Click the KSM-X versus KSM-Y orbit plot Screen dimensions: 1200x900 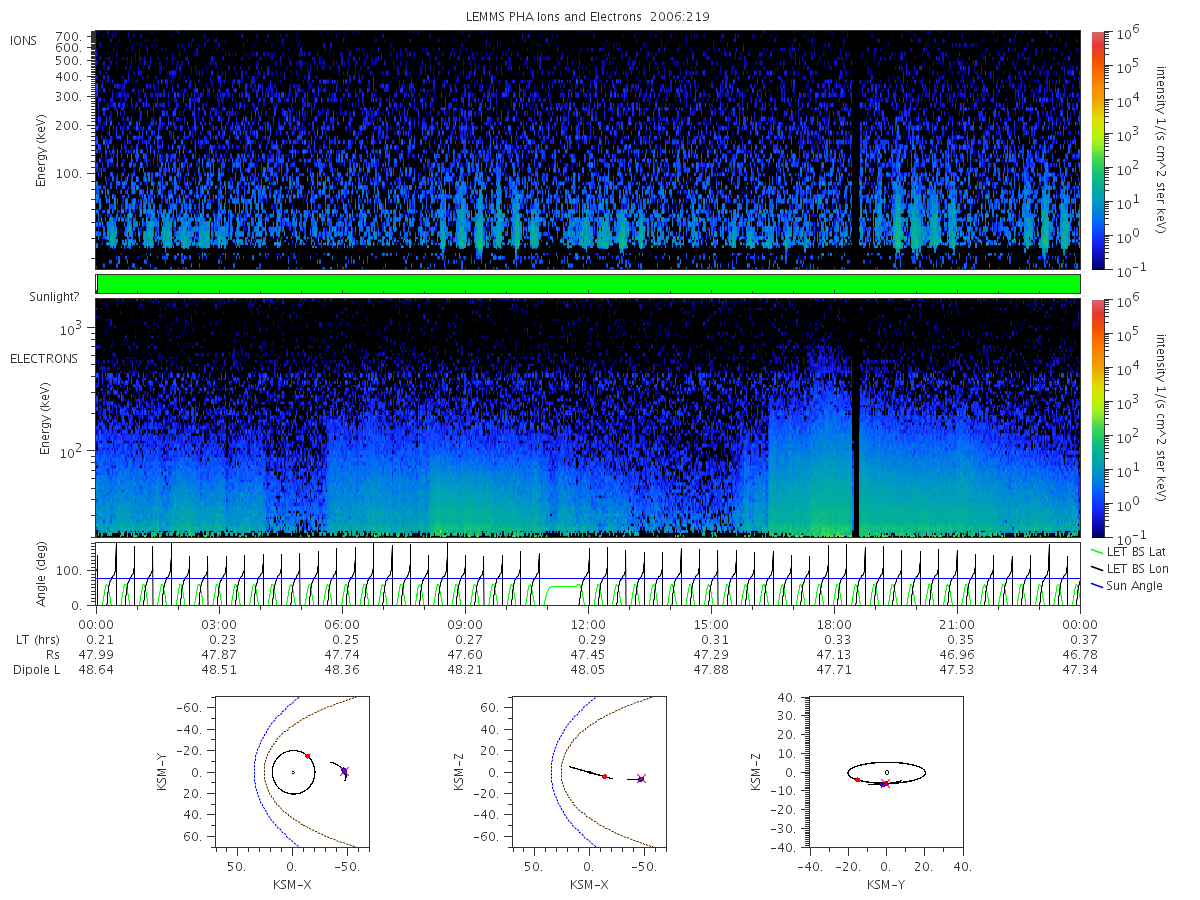point(292,772)
